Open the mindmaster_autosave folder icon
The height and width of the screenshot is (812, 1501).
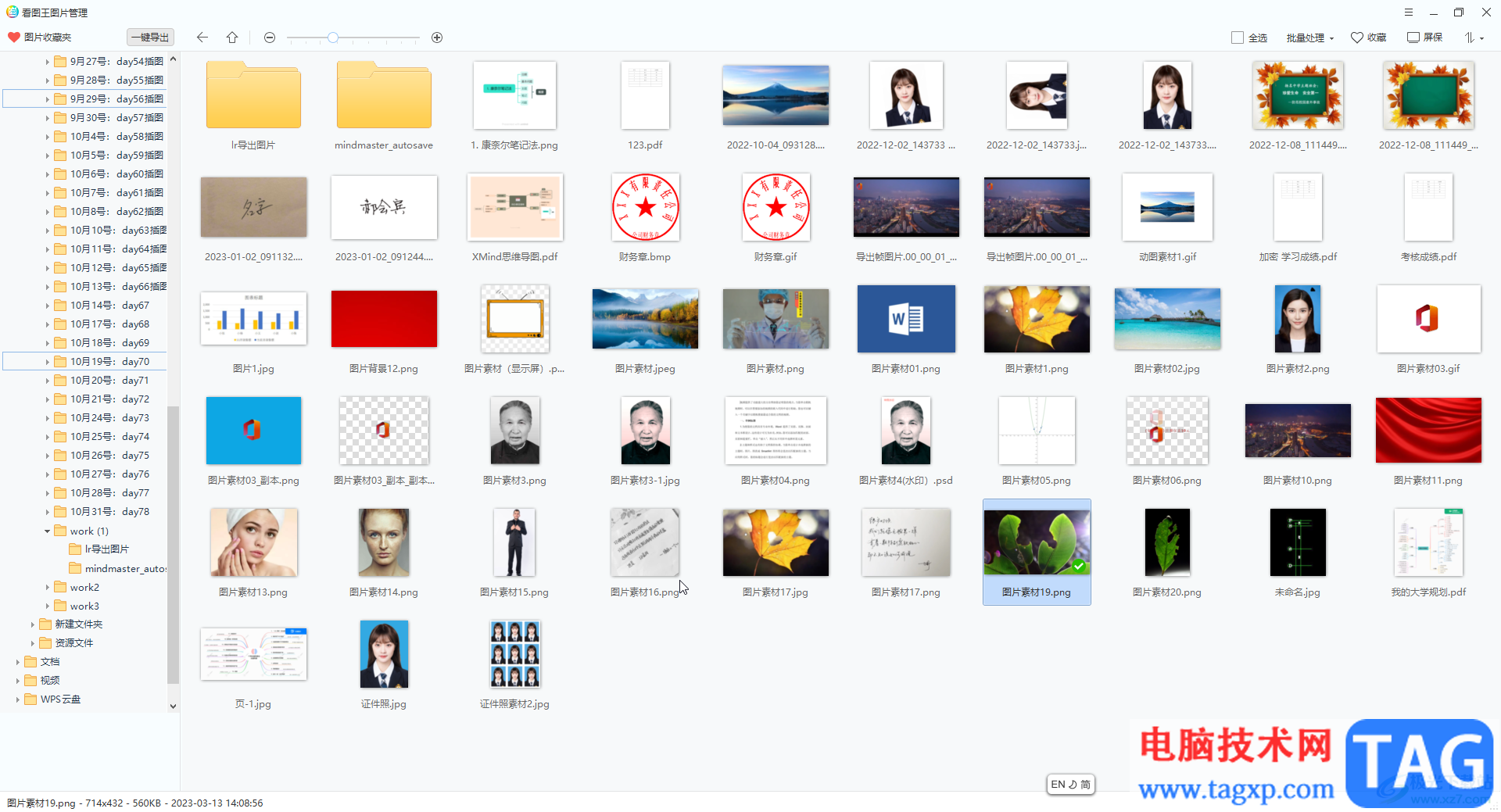[384, 95]
